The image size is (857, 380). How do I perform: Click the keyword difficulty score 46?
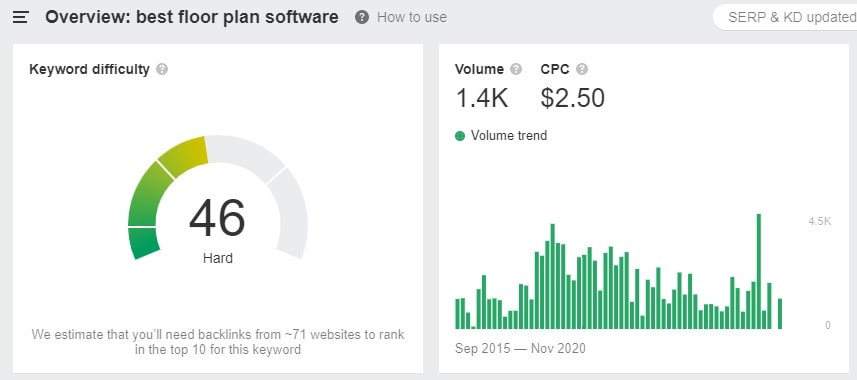click(218, 218)
